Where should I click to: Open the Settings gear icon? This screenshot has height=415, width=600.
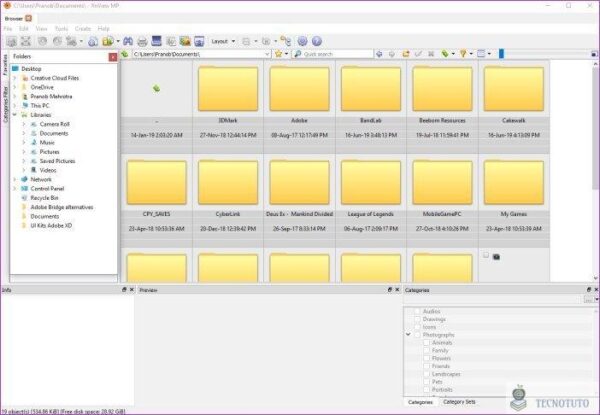302,41
